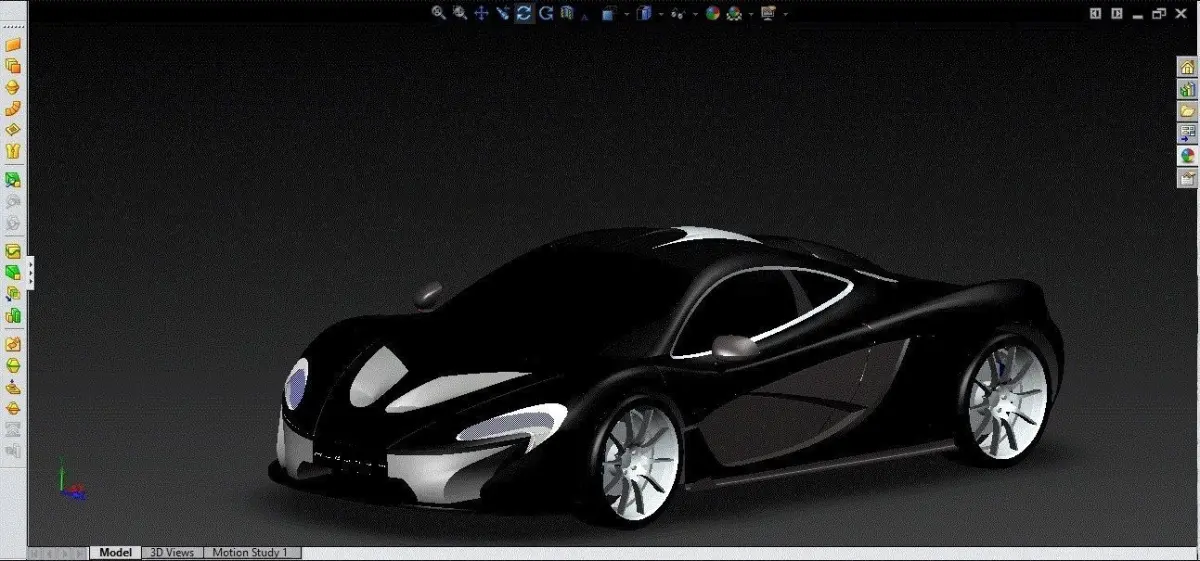Open Custom Properties task pane icon
This screenshot has height=561, width=1200.
coord(1187,177)
